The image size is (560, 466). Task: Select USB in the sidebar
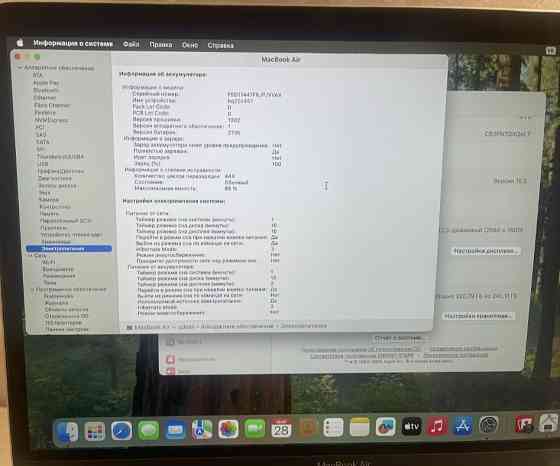[42, 164]
